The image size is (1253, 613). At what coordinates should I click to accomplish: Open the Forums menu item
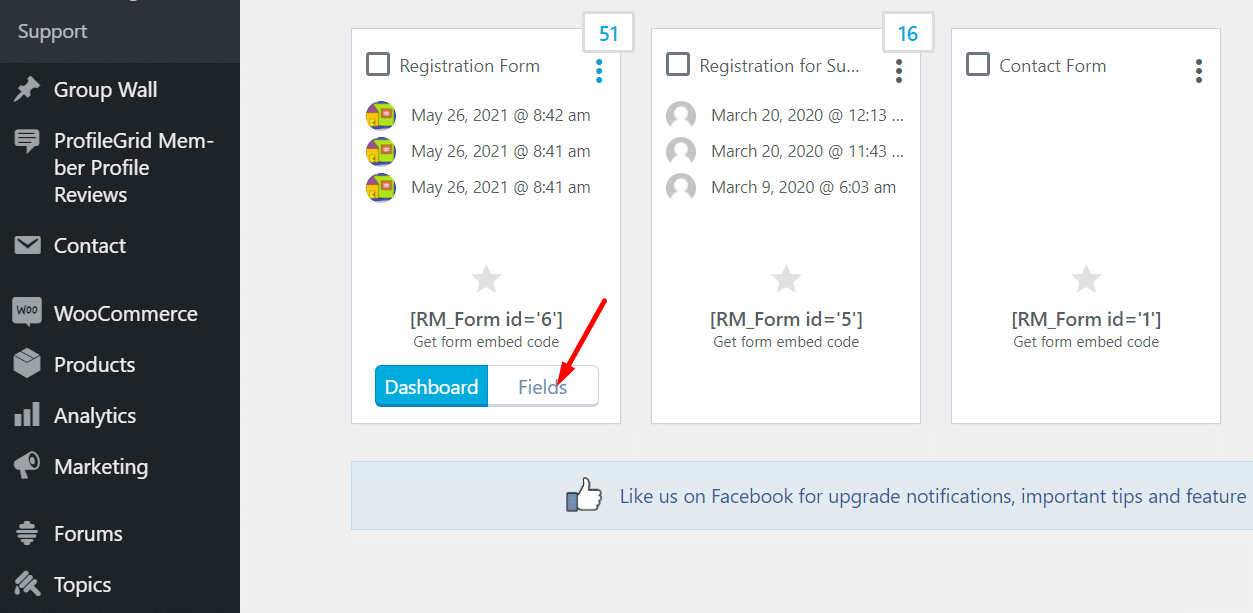click(88, 534)
